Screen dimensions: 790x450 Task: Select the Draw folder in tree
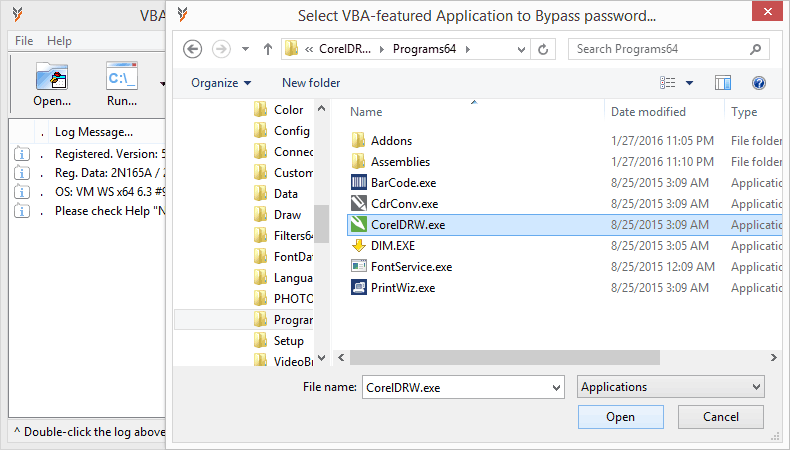click(x=287, y=215)
